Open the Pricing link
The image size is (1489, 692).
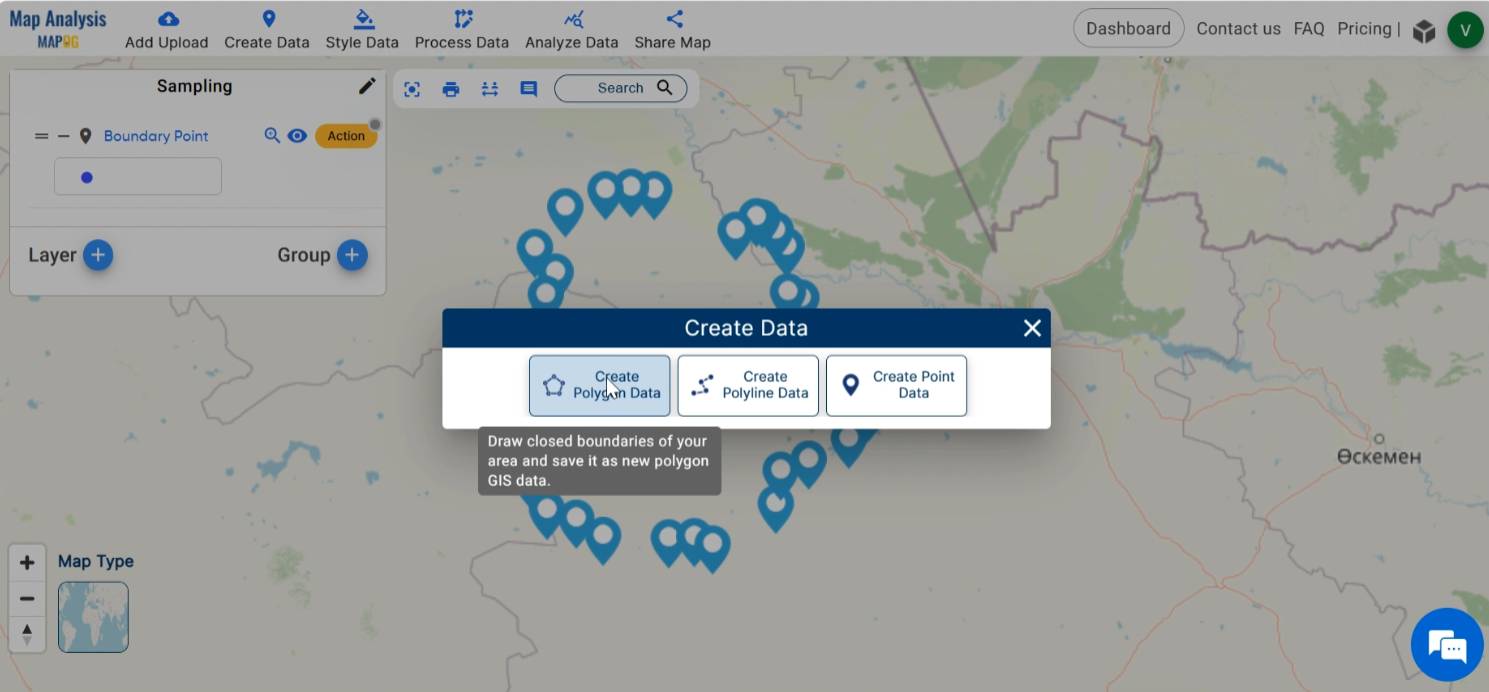coord(1364,29)
